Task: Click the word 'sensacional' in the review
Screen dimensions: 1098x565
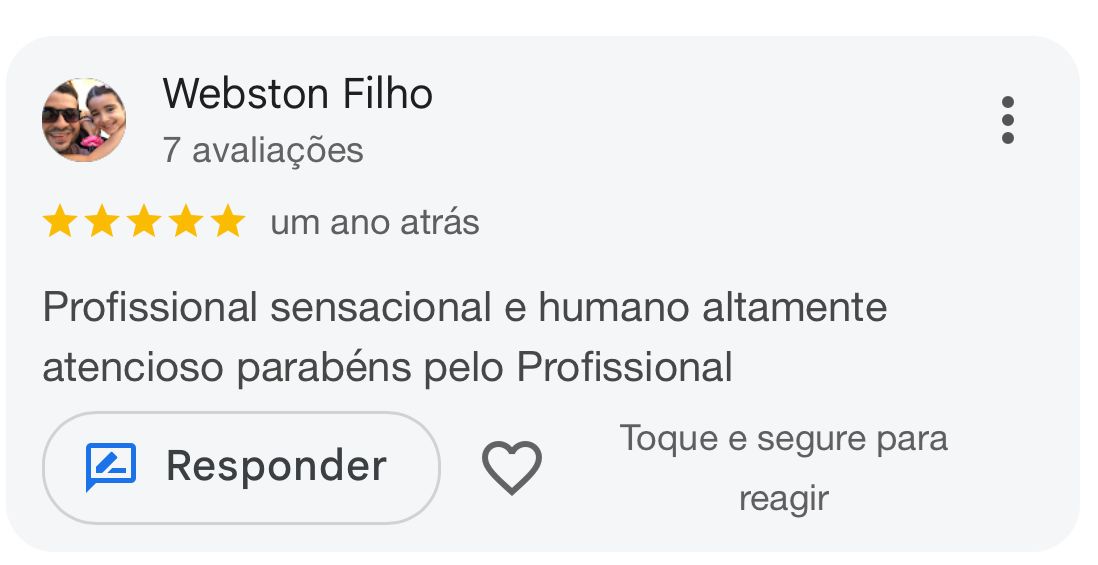Action: point(382,307)
